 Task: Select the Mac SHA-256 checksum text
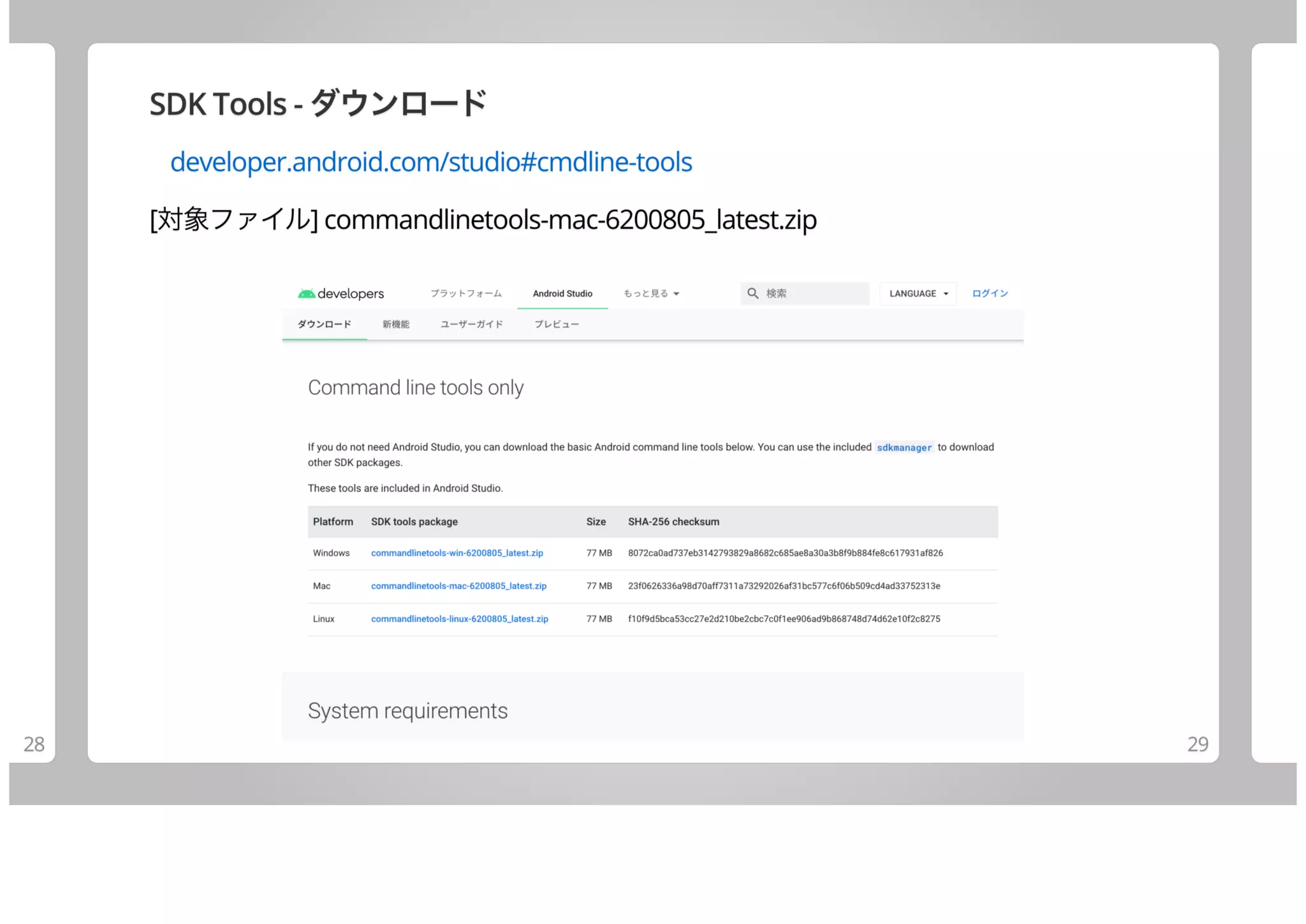(x=784, y=586)
